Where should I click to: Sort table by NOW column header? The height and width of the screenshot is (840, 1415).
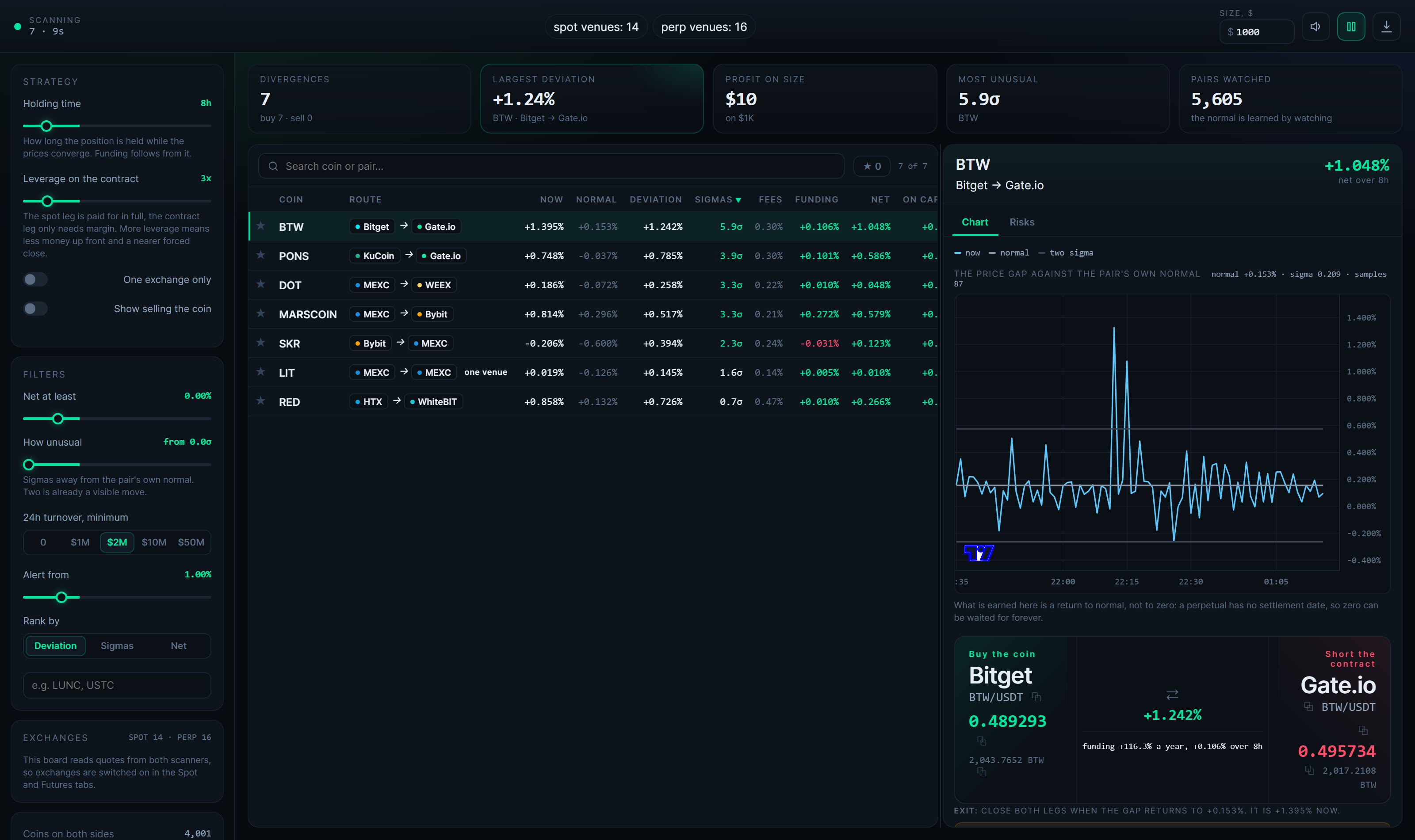click(551, 200)
